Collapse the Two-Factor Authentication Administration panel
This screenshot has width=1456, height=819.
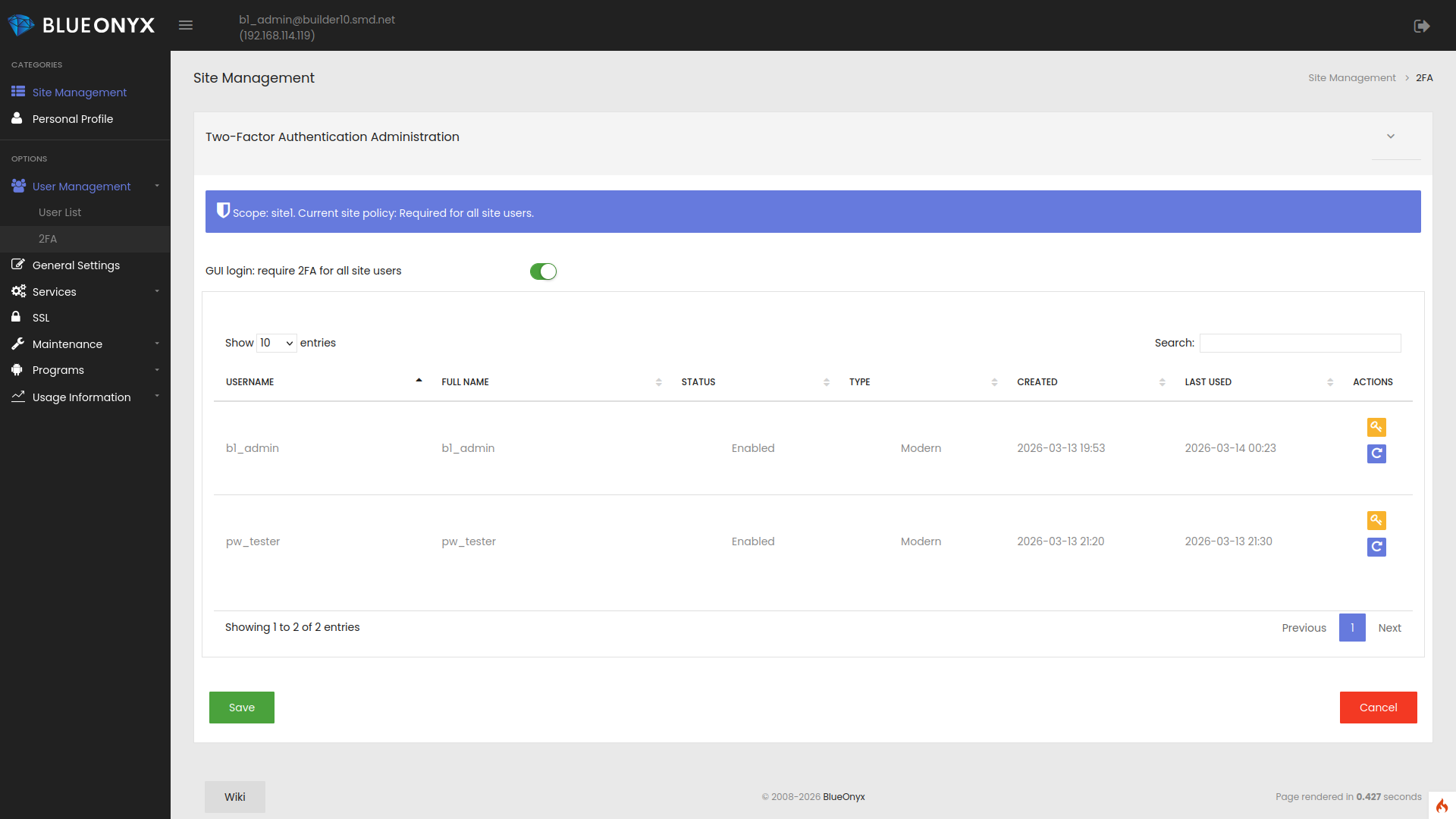(x=1391, y=136)
